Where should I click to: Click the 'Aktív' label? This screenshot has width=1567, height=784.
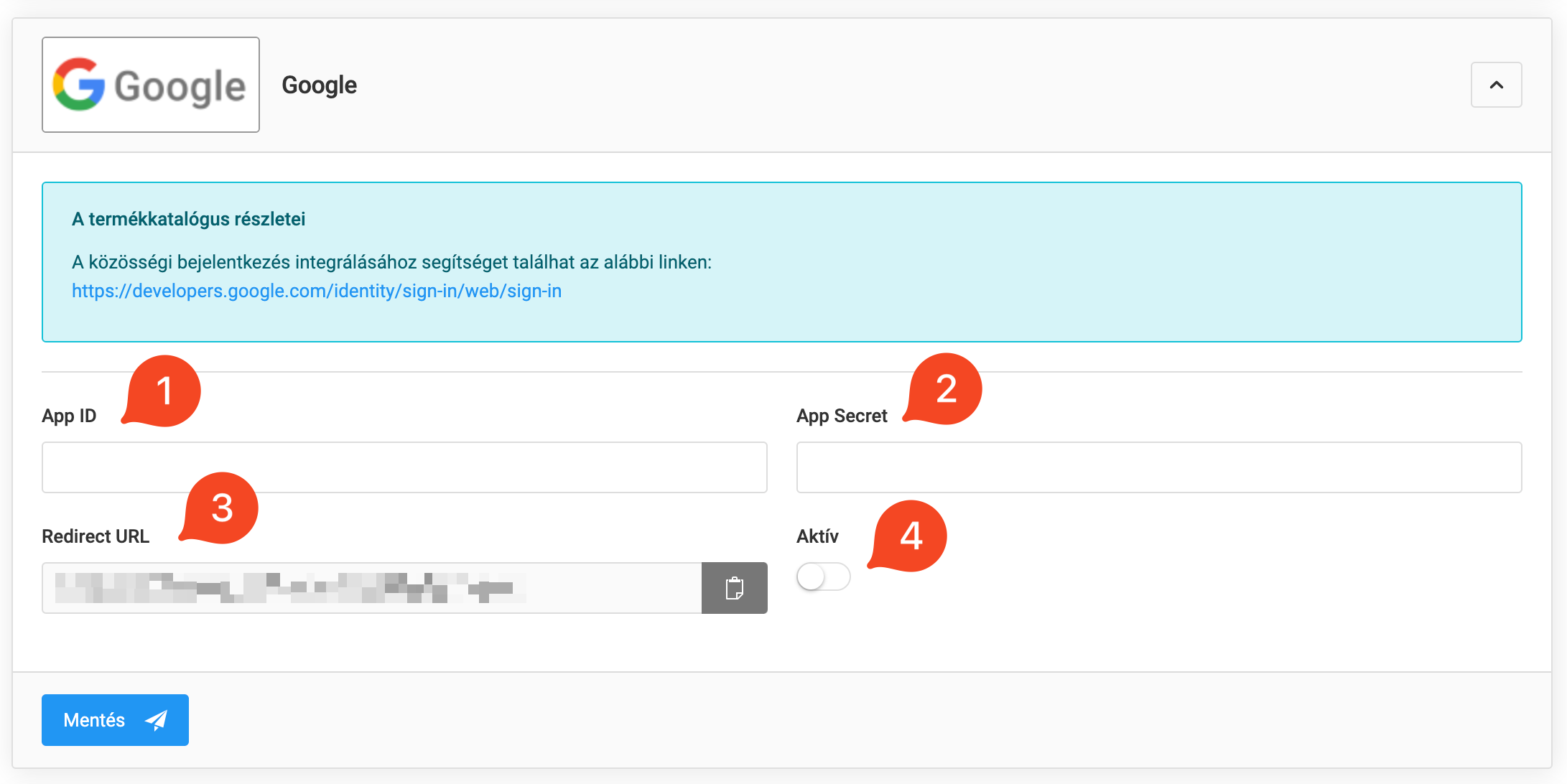click(x=817, y=536)
